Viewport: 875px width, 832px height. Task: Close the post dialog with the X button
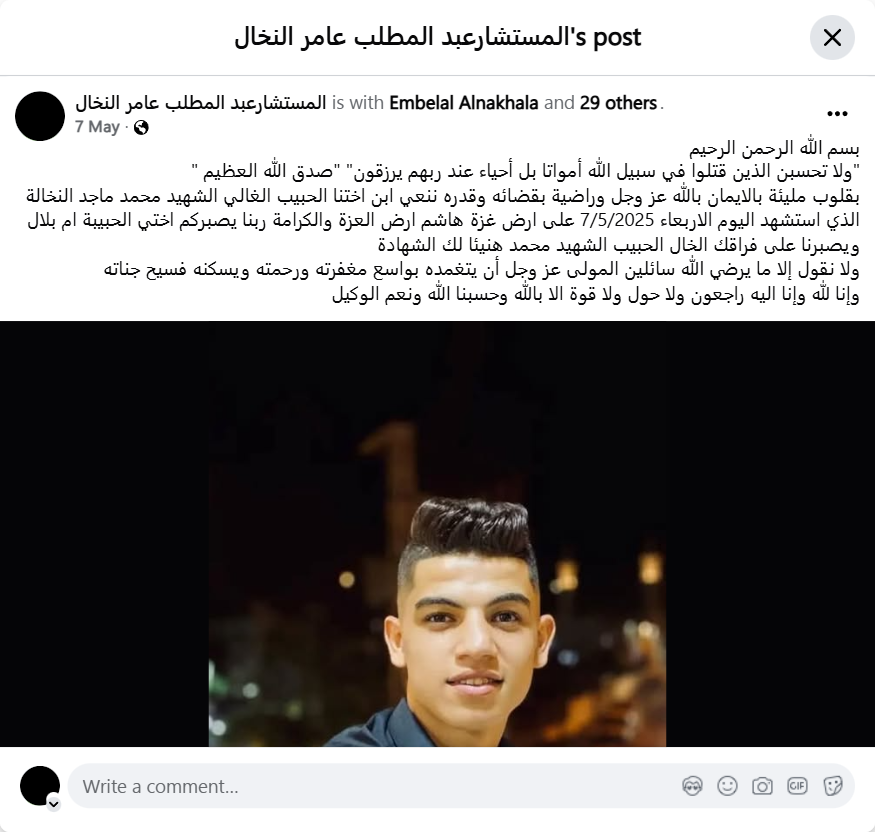[x=832, y=37]
